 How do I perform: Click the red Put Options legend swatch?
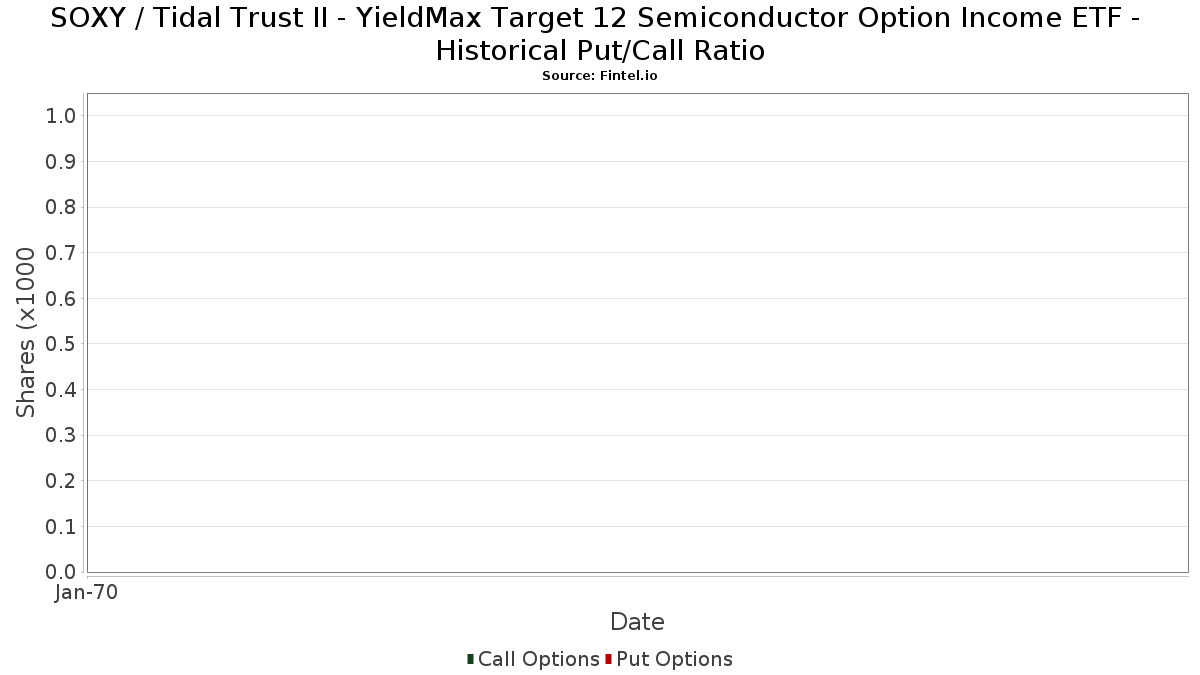608,659
